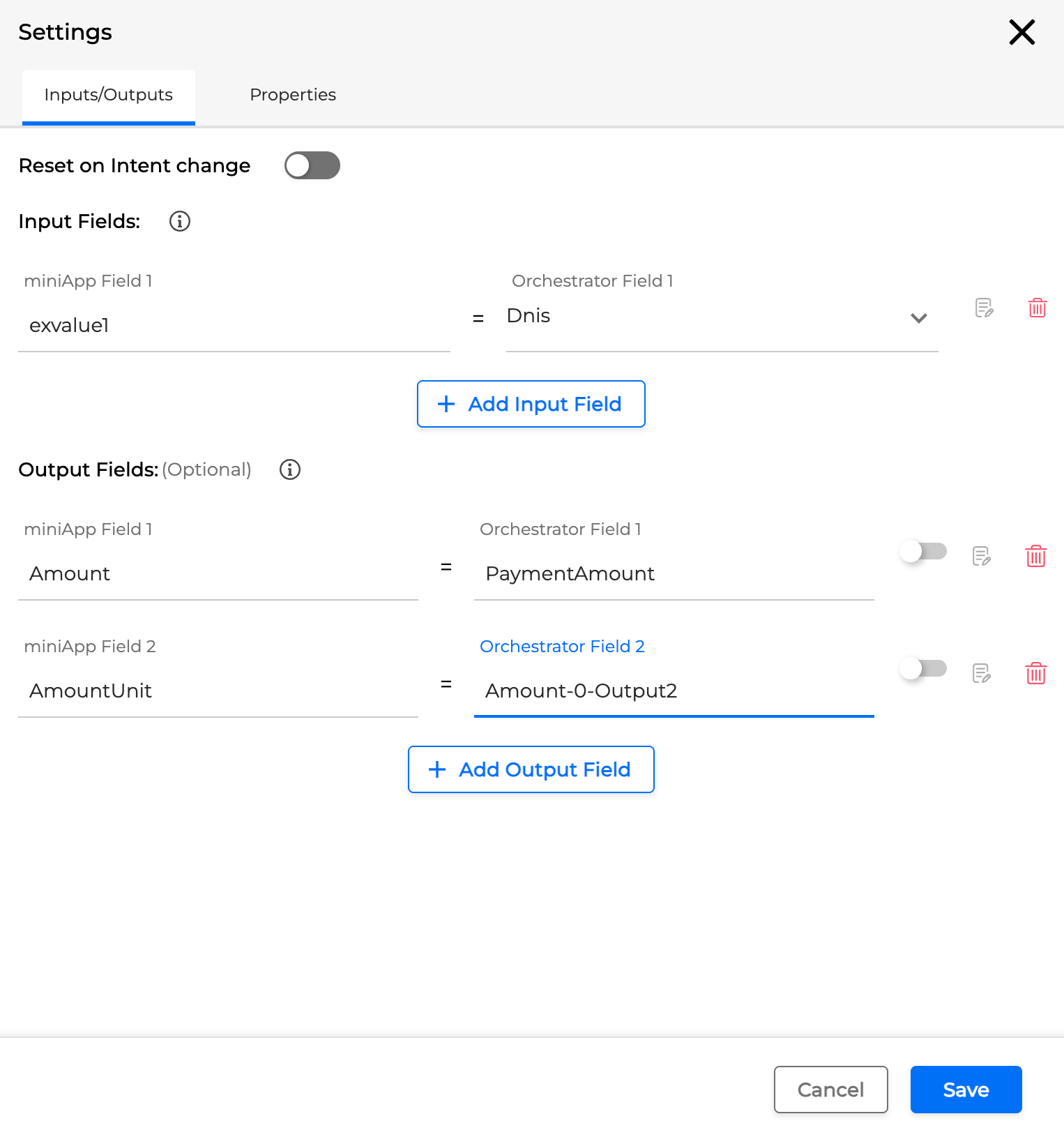Click Add Output Field button

click(x=531, y=769)
